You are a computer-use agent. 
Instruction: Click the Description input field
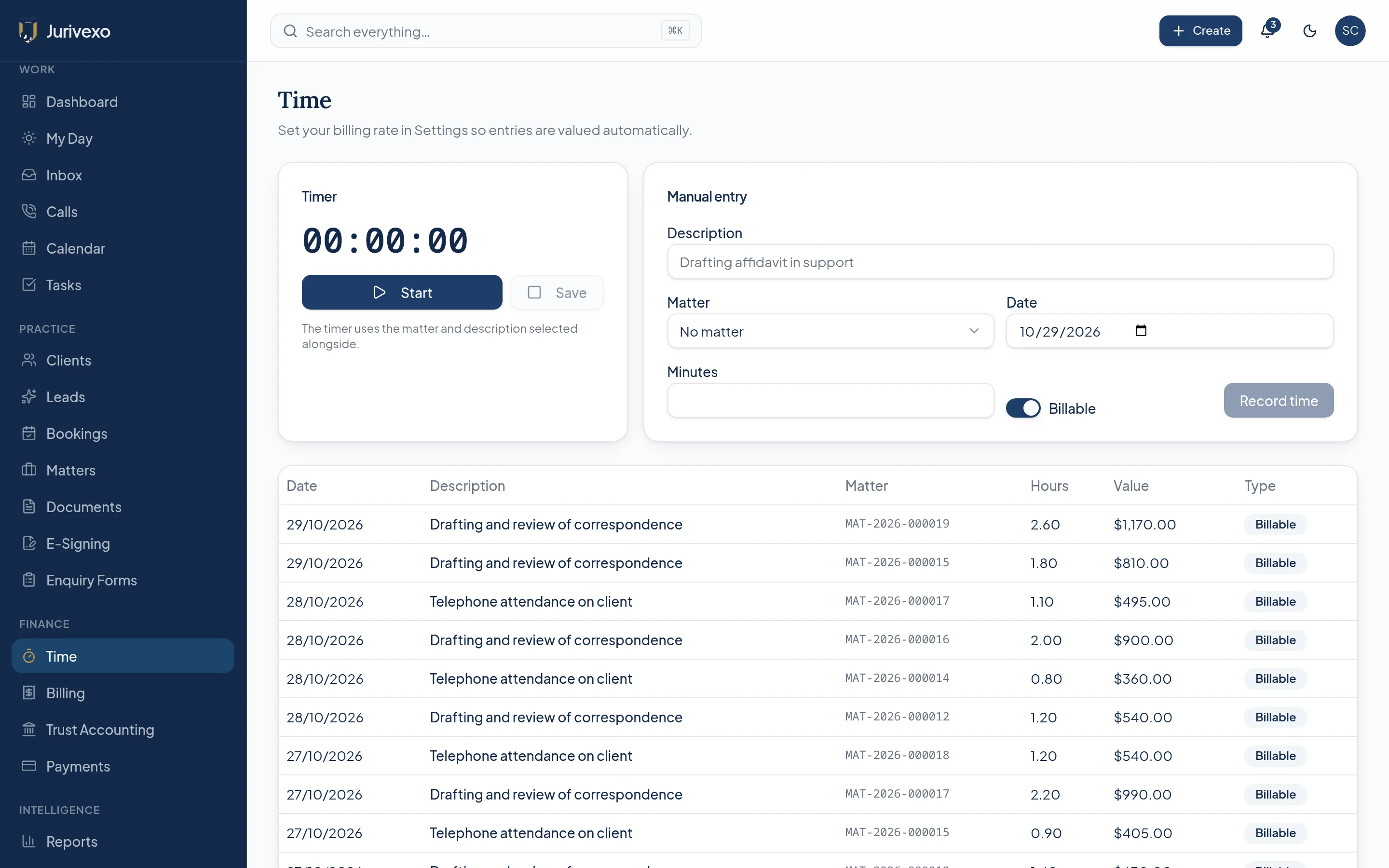click(x=1000, y=262)
